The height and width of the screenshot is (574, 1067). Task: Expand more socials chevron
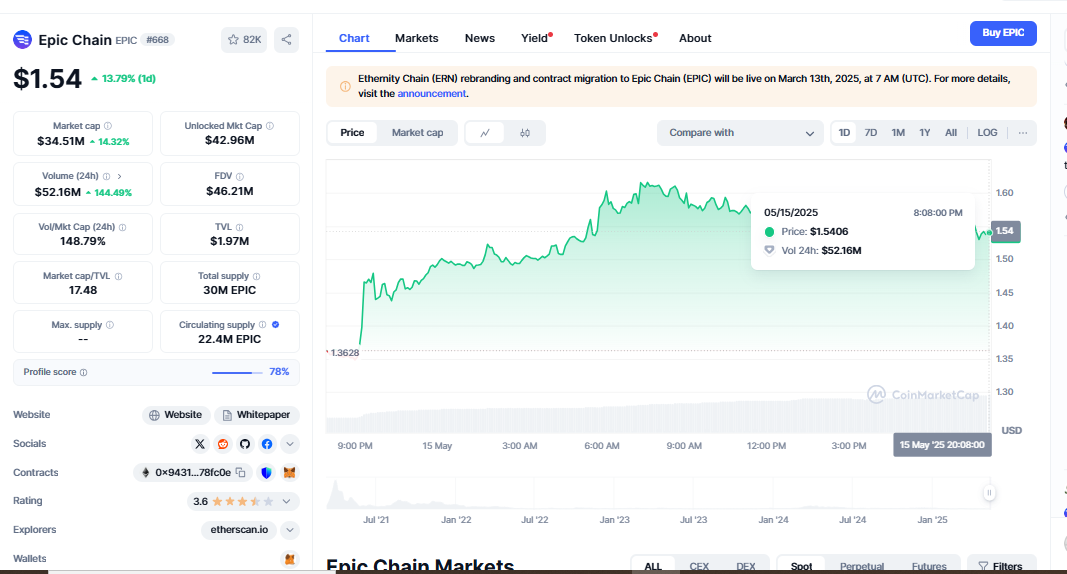point(290,444)
